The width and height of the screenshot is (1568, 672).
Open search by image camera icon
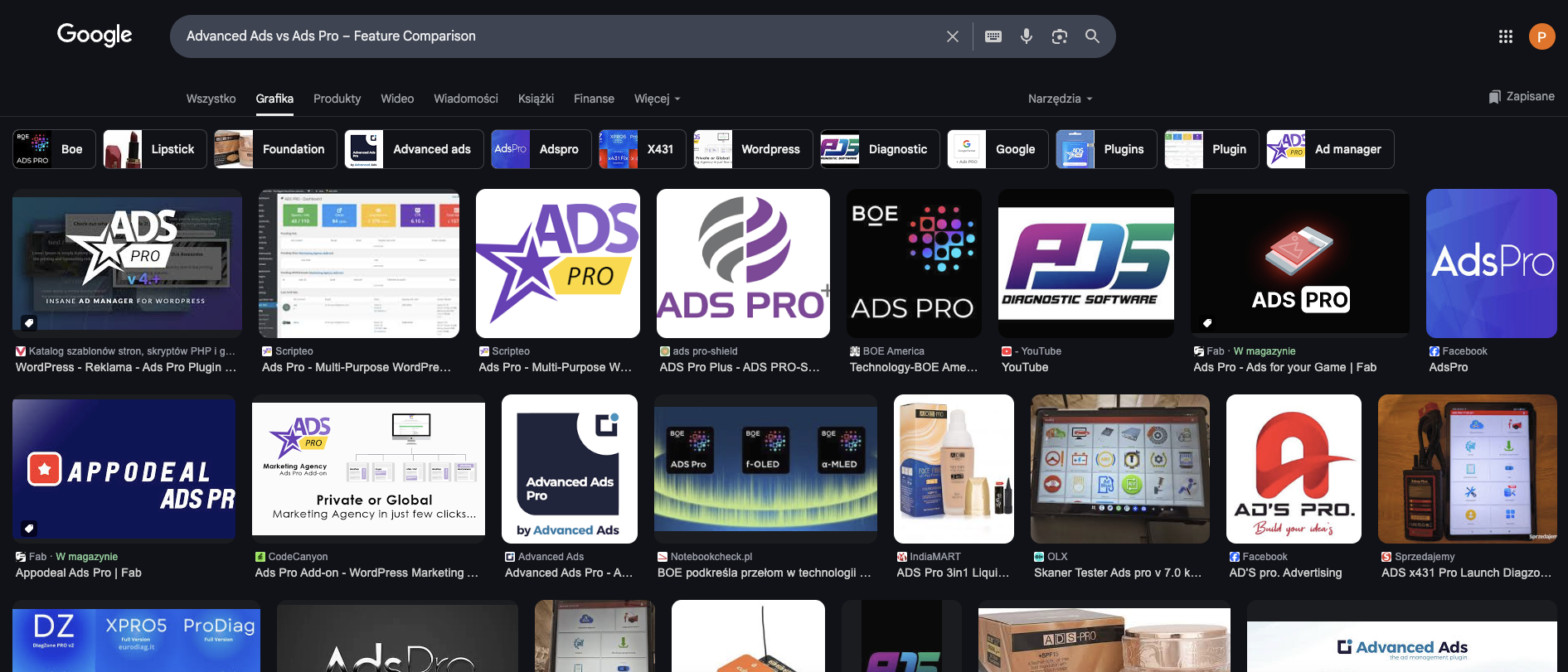click(1060, 36)
